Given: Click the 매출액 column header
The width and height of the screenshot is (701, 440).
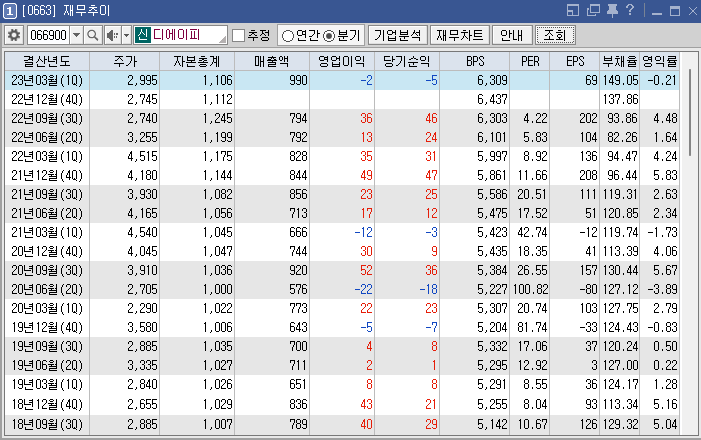Looking at the screenshot, I should pos(272,61).
